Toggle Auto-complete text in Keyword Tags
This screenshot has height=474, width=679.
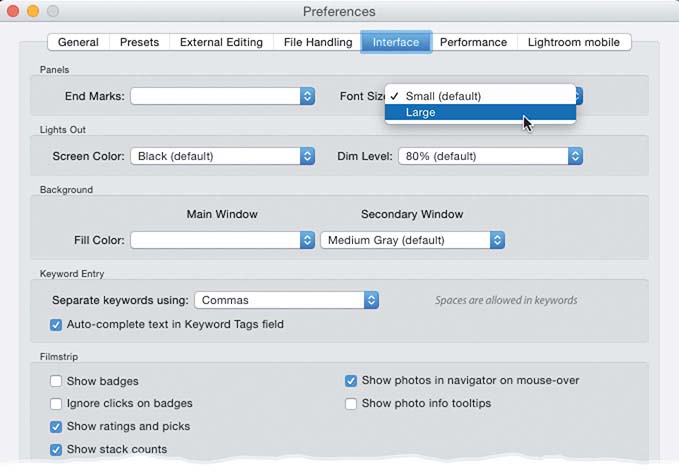[x=56, y=325]
